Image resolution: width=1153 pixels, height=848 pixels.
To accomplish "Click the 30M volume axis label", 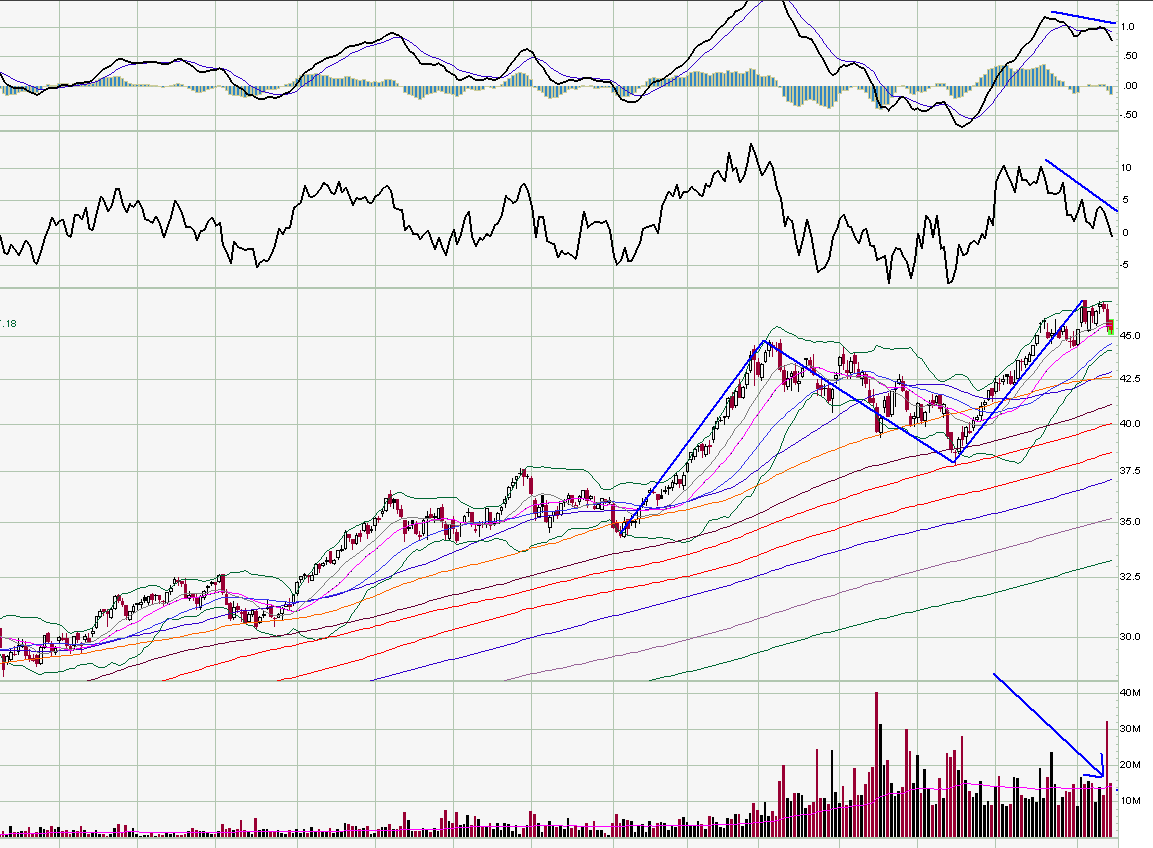I will coord(1130,729).
